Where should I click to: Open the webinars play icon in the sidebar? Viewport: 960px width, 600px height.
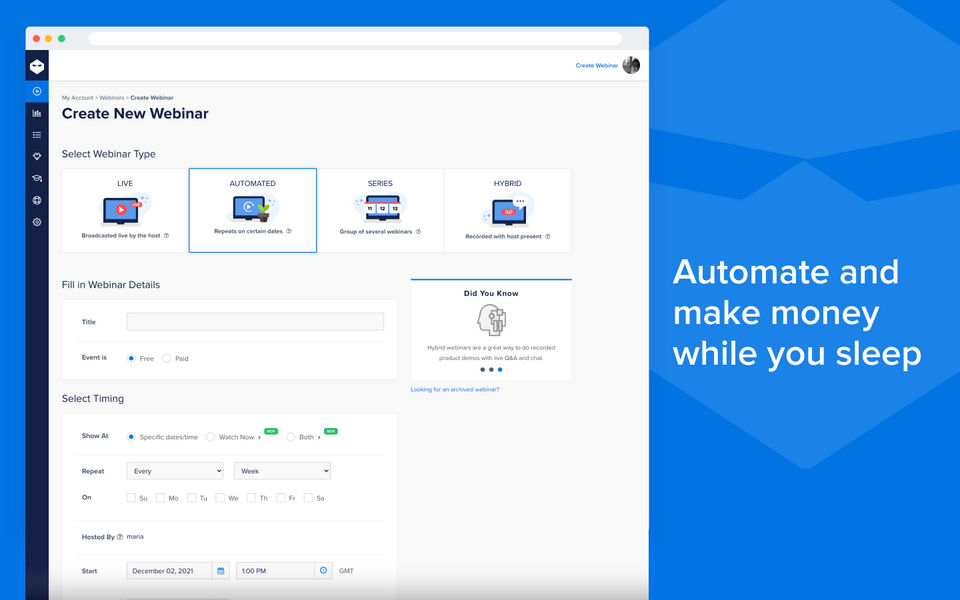tap(37, 91)
